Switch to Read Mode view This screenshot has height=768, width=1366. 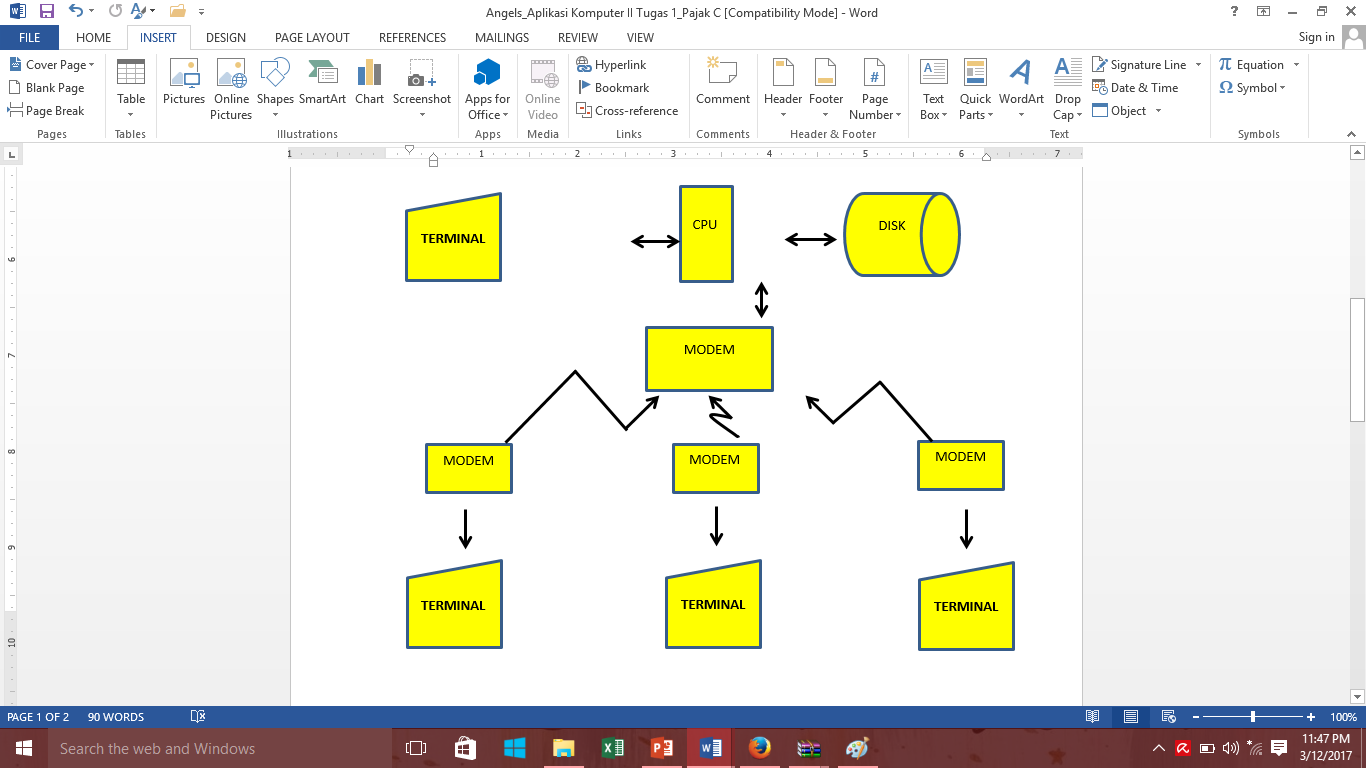click(1091, 716)
